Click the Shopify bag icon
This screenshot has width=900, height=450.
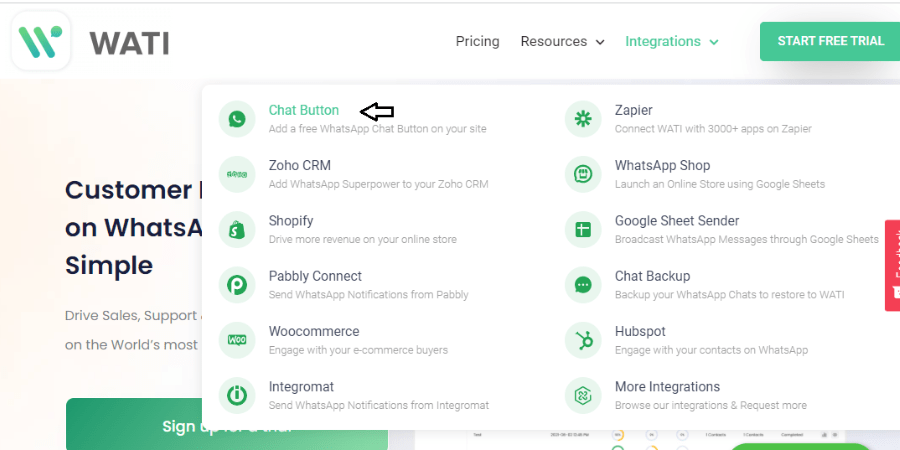tap(236, 230)
